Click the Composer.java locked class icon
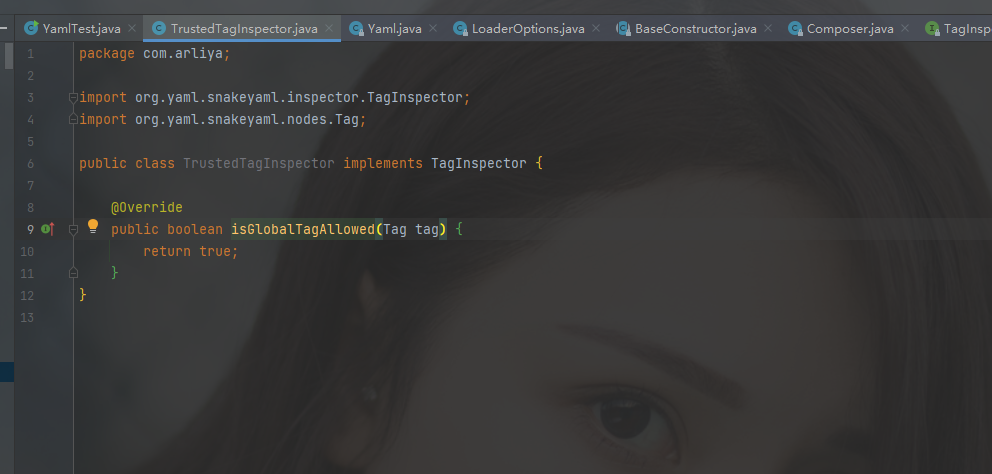 796,28
